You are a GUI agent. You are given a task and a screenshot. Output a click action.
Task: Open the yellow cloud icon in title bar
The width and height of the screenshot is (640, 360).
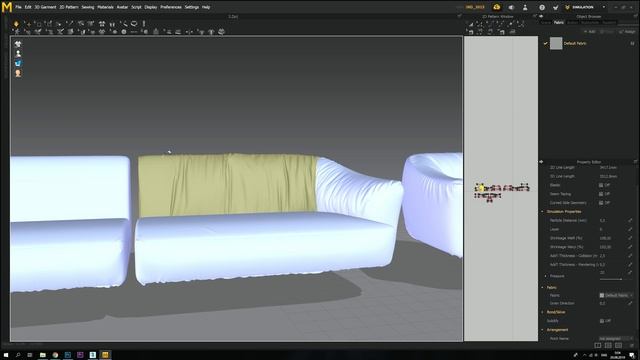click(497, 7)
